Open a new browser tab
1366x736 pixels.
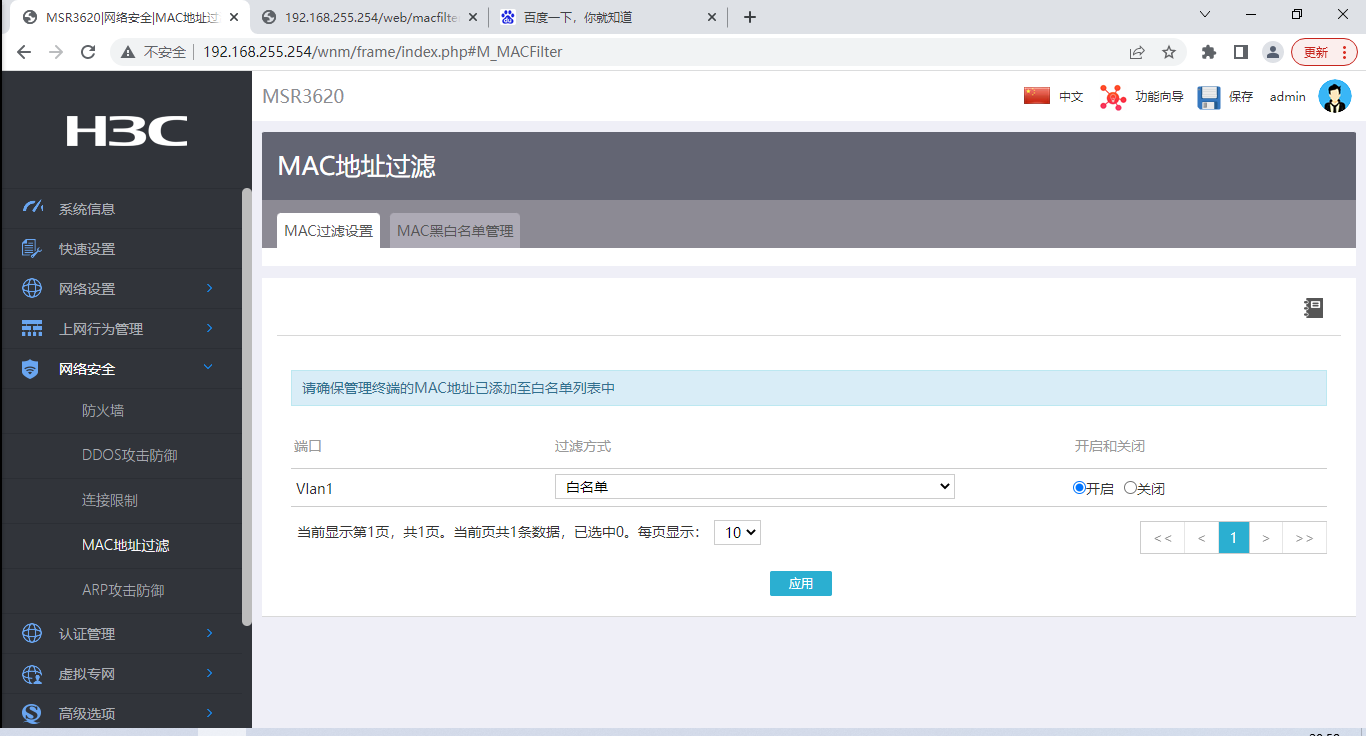750,17
